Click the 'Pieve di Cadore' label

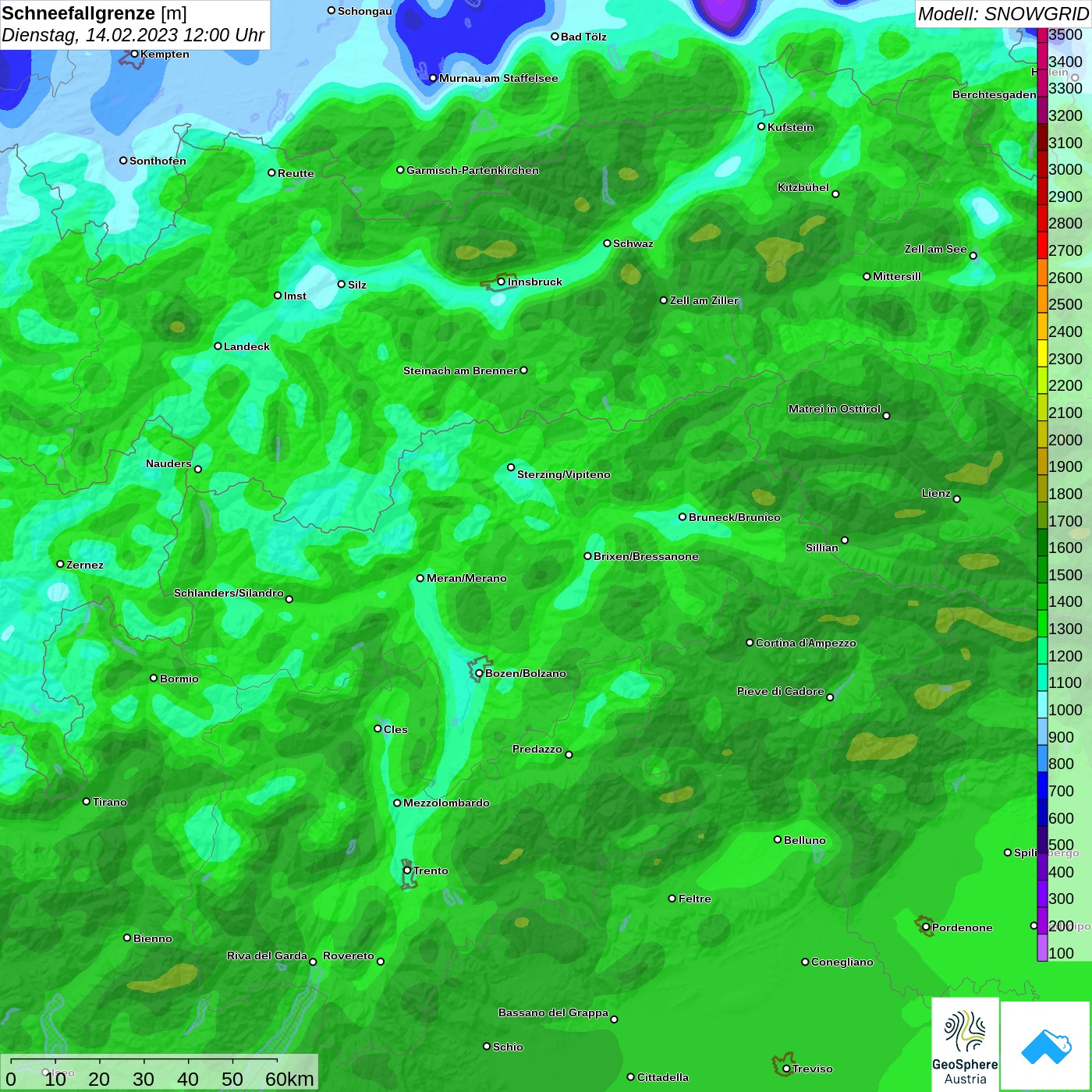(x=781, y=691)
